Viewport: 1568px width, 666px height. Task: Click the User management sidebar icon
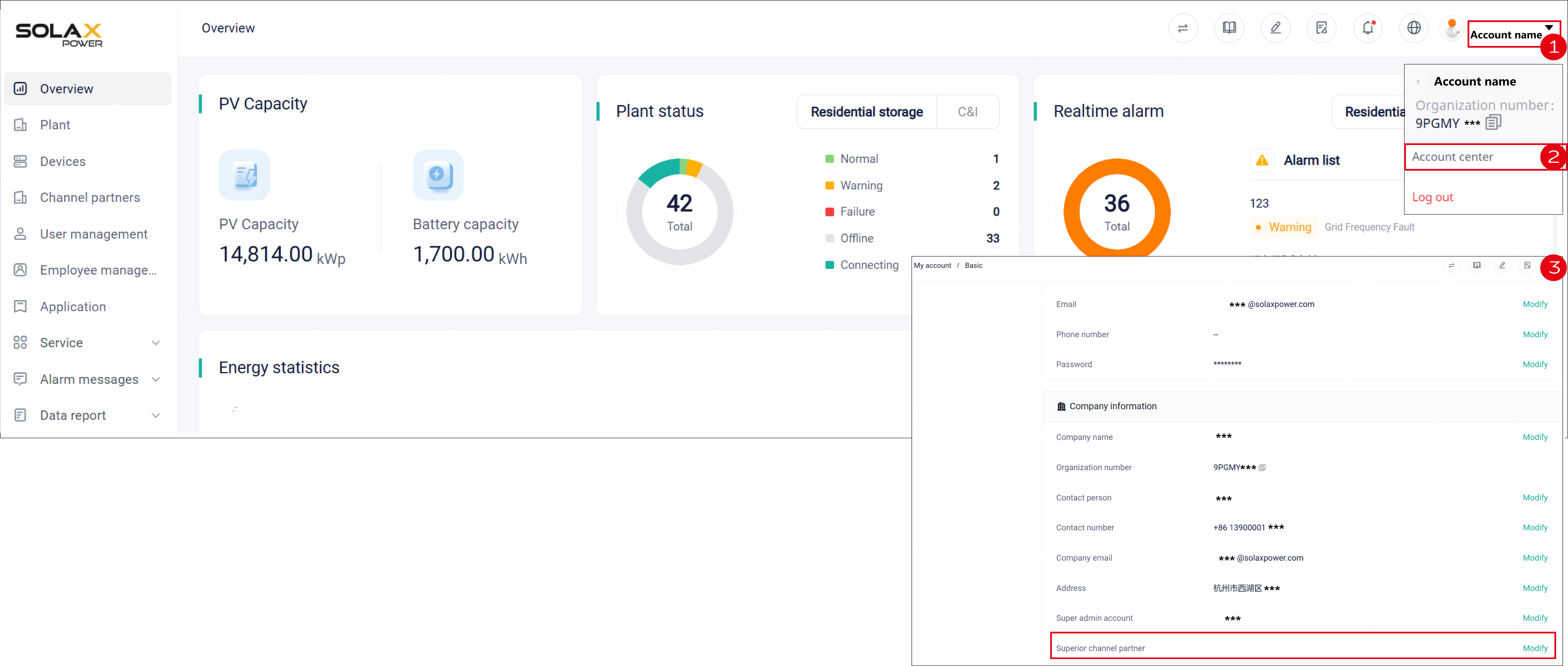[x=20, y=234]
